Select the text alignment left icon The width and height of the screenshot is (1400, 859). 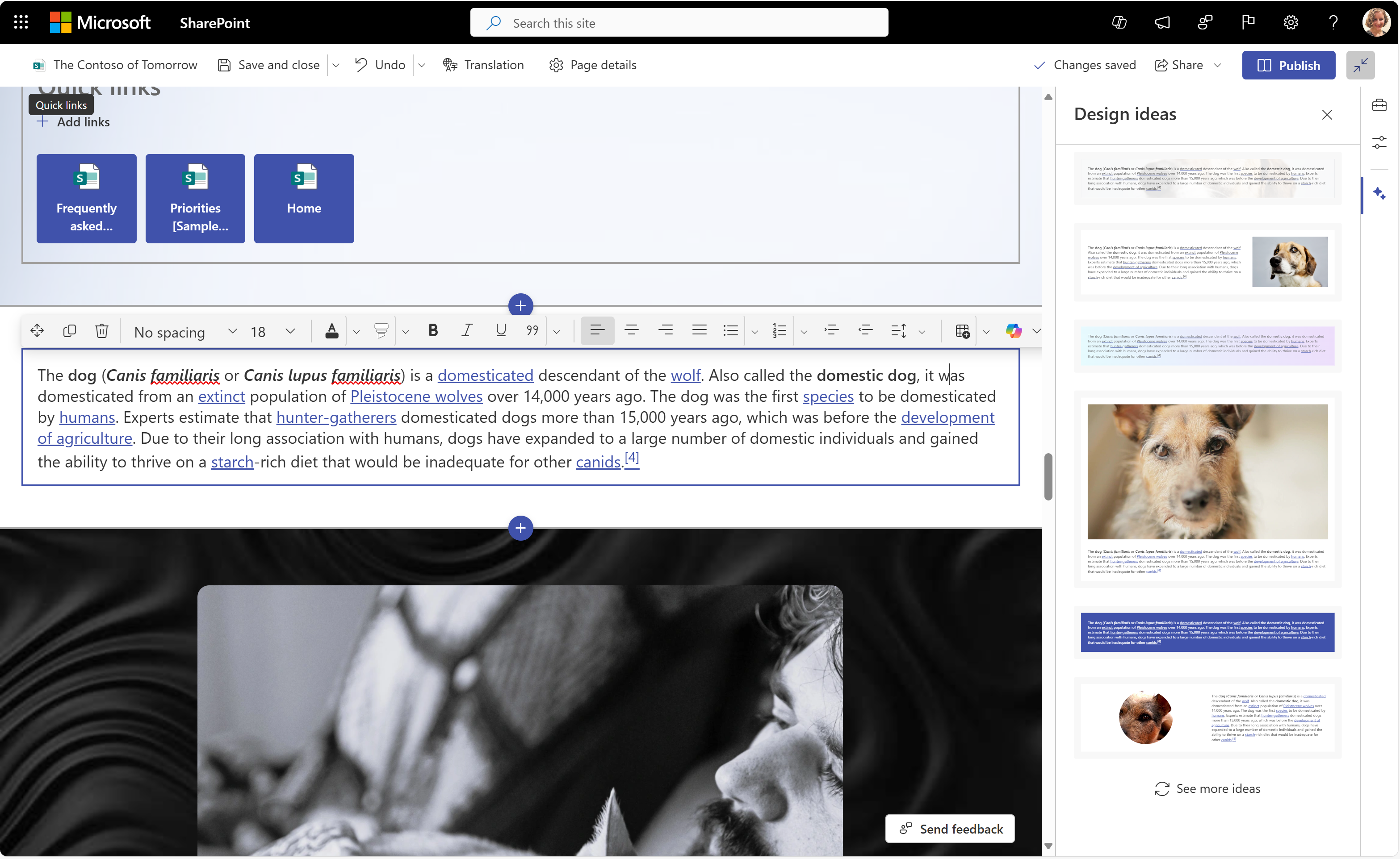(597, 331)
